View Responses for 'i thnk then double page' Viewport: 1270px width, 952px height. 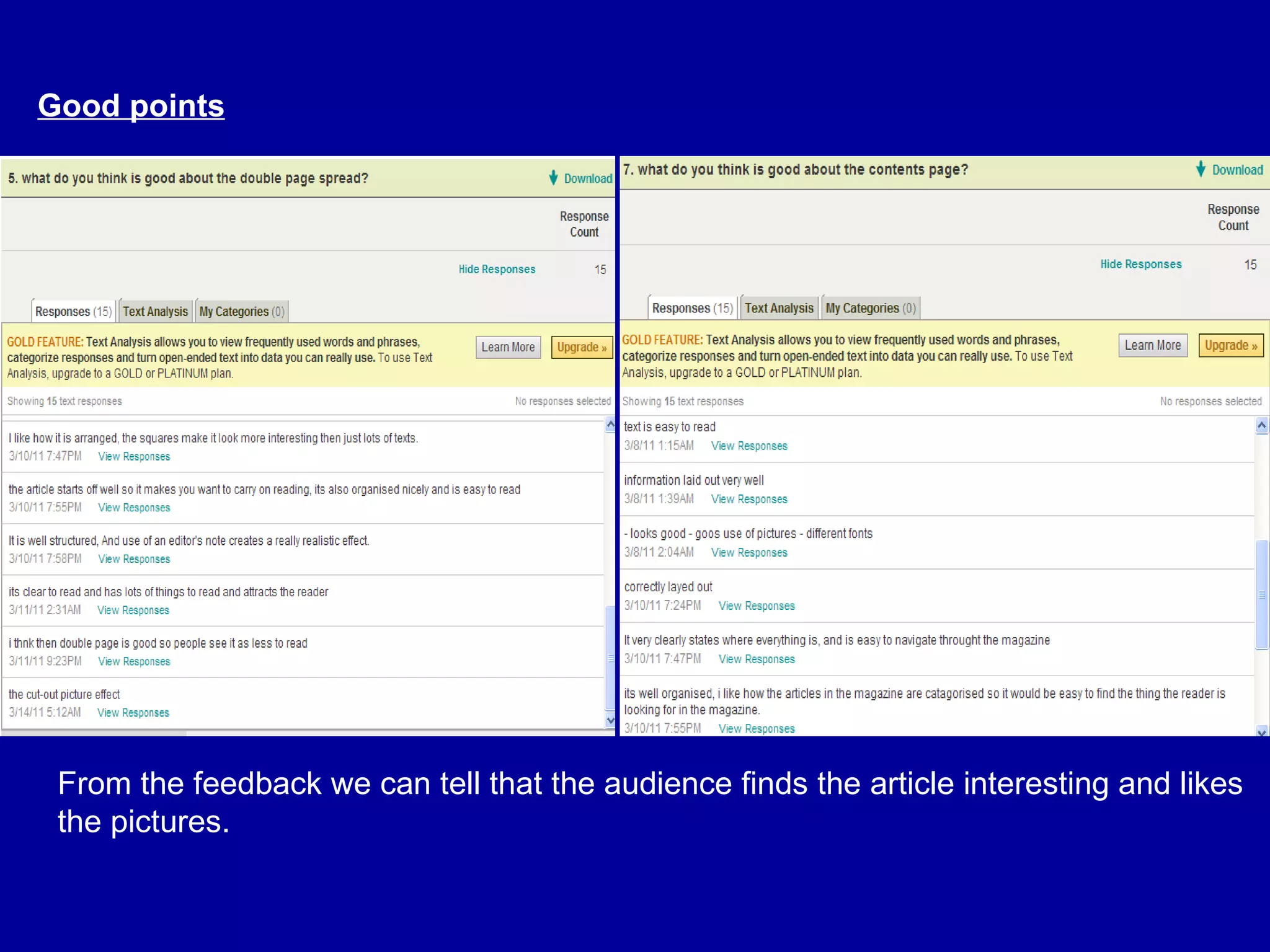pyautogui.click(x=134, y=661)
